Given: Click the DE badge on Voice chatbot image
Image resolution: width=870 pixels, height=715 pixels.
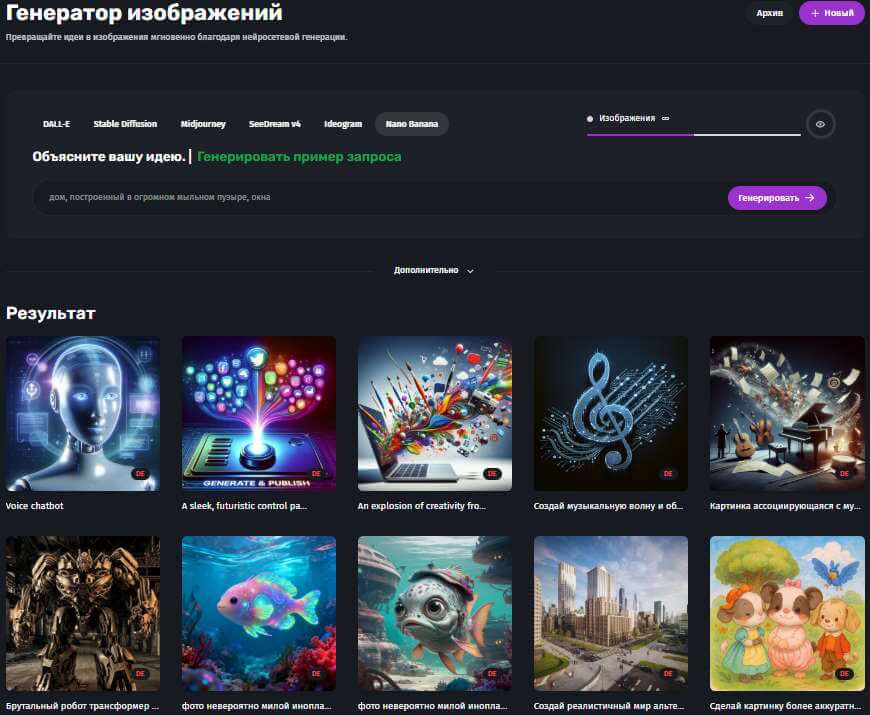Looking at the screenshot, I should click(139, 474).
